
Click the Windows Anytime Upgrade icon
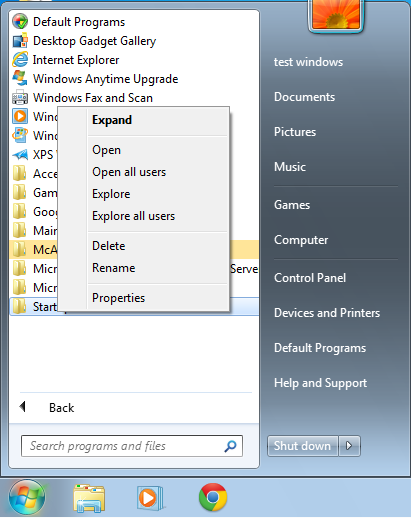20,79
